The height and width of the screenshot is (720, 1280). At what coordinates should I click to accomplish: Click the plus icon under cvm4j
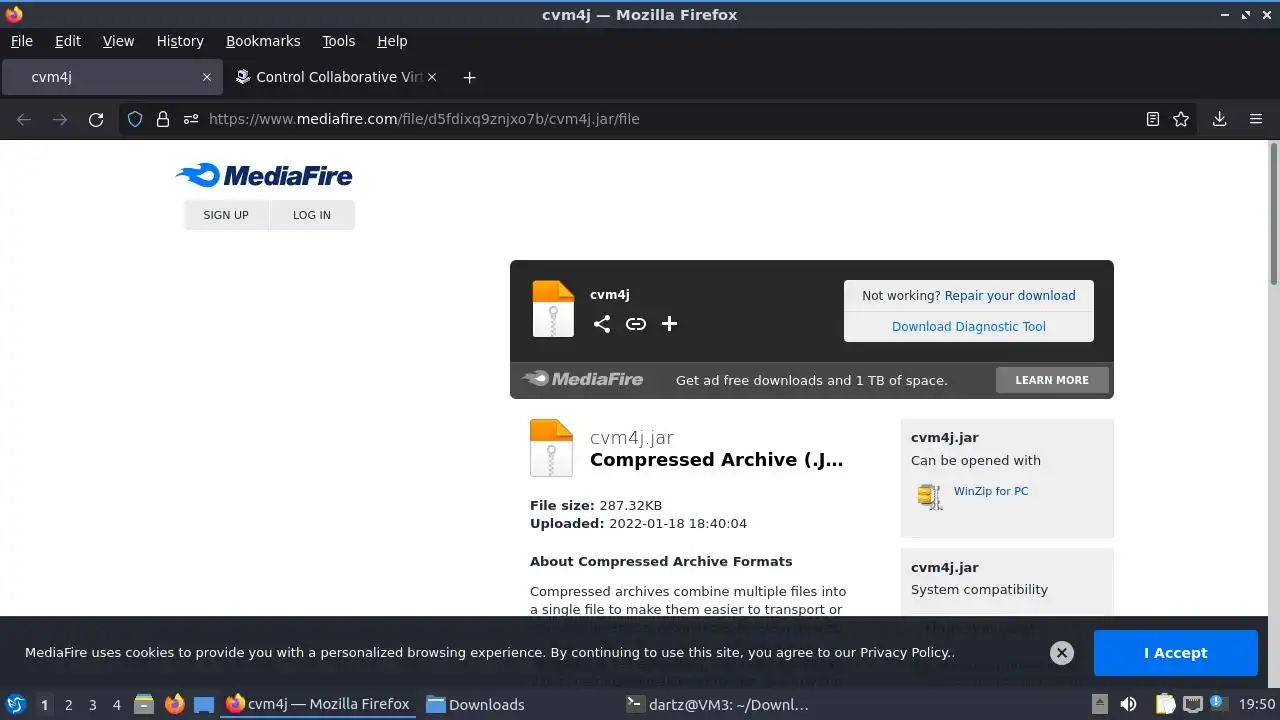click(x=670, y=323)
